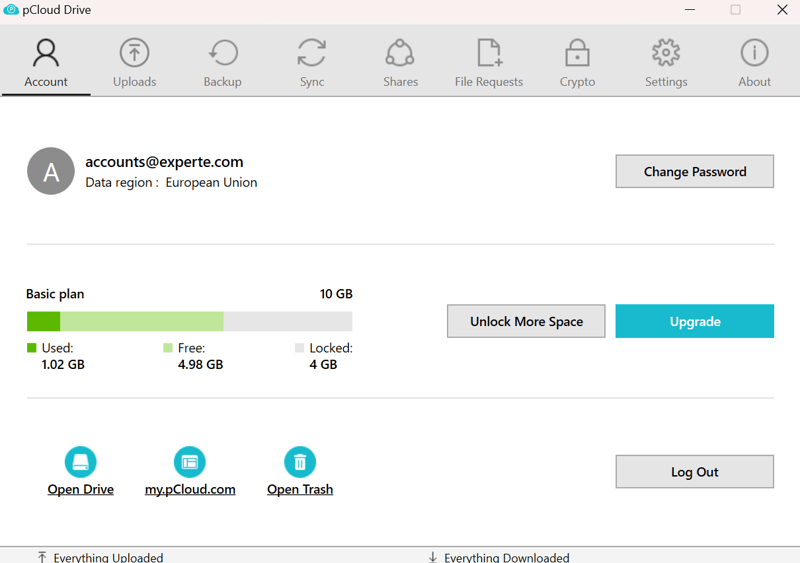800x563 pixels.
Task: Open the File Requests tab
Action: coord(489,62)
